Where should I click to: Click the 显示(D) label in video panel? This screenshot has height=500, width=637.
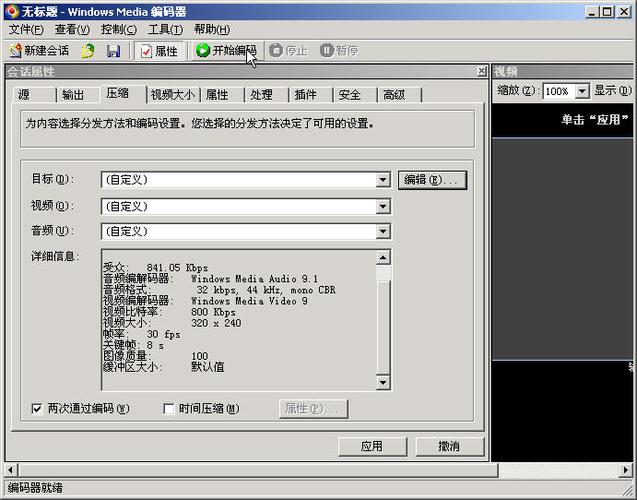pos(613,91)
